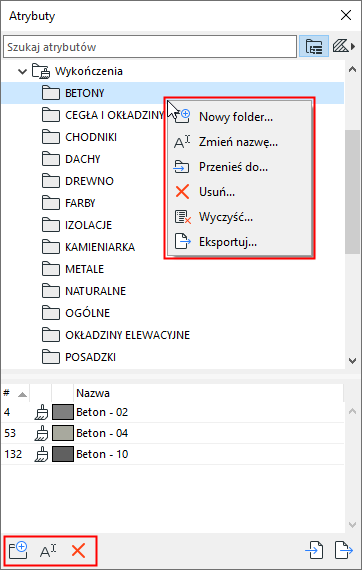Click the folder tree scrollbar thumb
The height and width of the screenshot is (570, 362).
point(352,191)
